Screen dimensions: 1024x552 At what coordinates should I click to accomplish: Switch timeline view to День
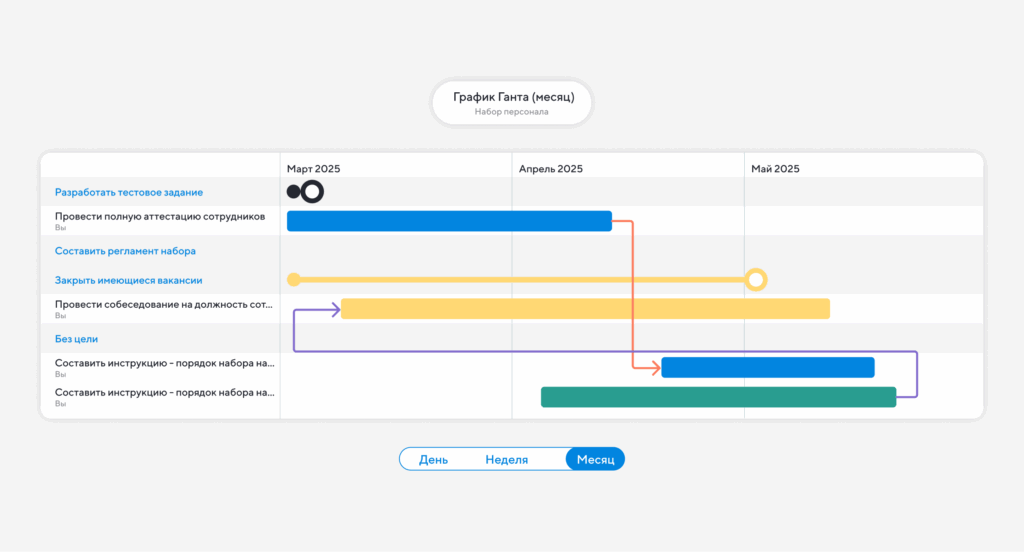point(433,459)
